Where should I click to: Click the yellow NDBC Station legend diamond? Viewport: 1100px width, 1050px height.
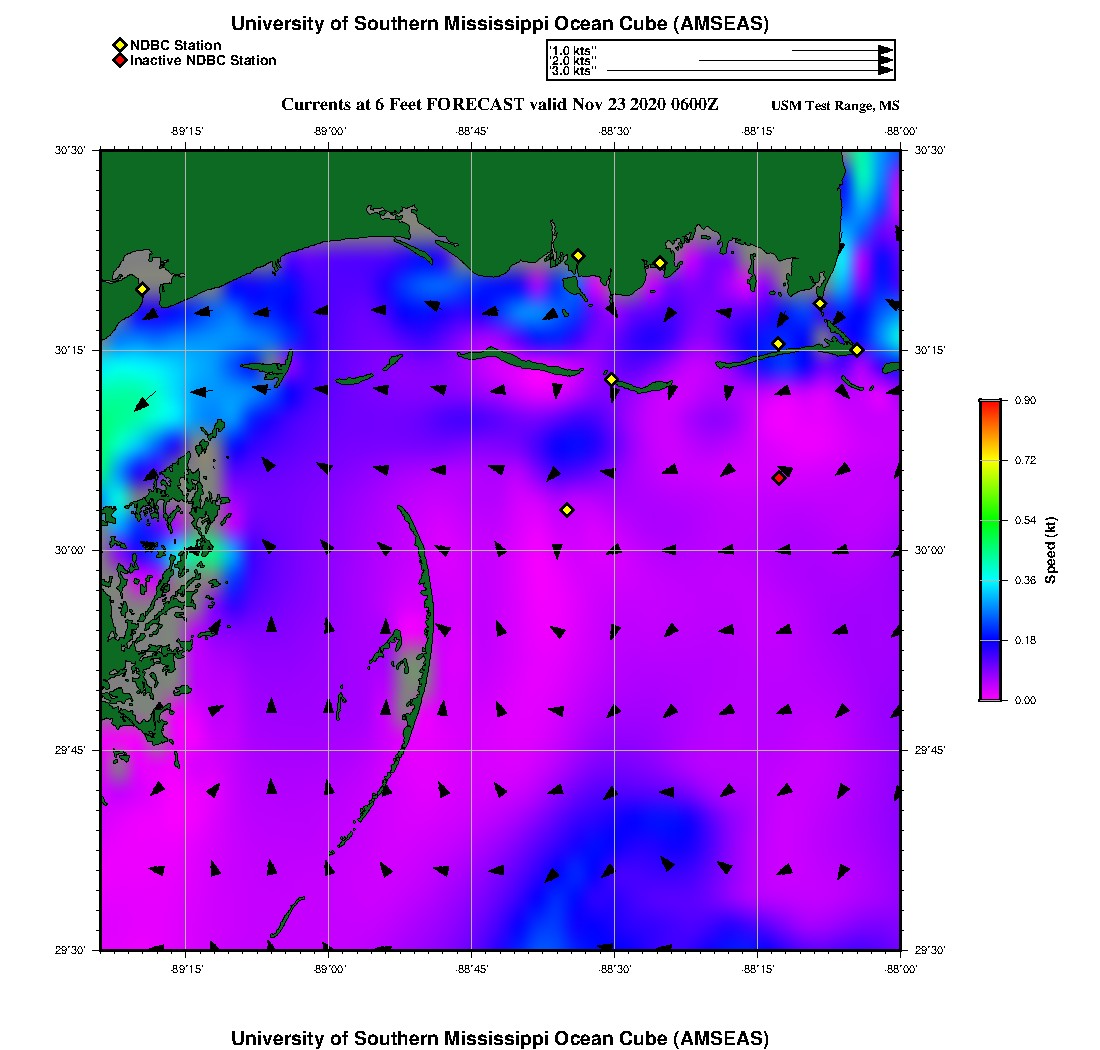pyautogui.click(x=119, y=45)
